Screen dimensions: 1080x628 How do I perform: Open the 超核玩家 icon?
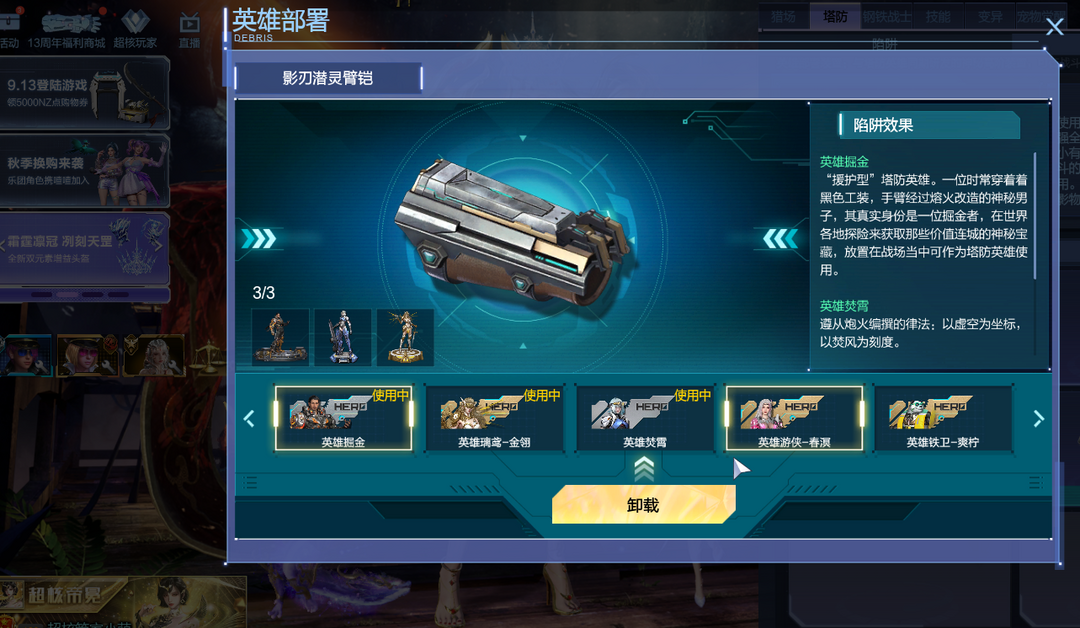point(135,30)
